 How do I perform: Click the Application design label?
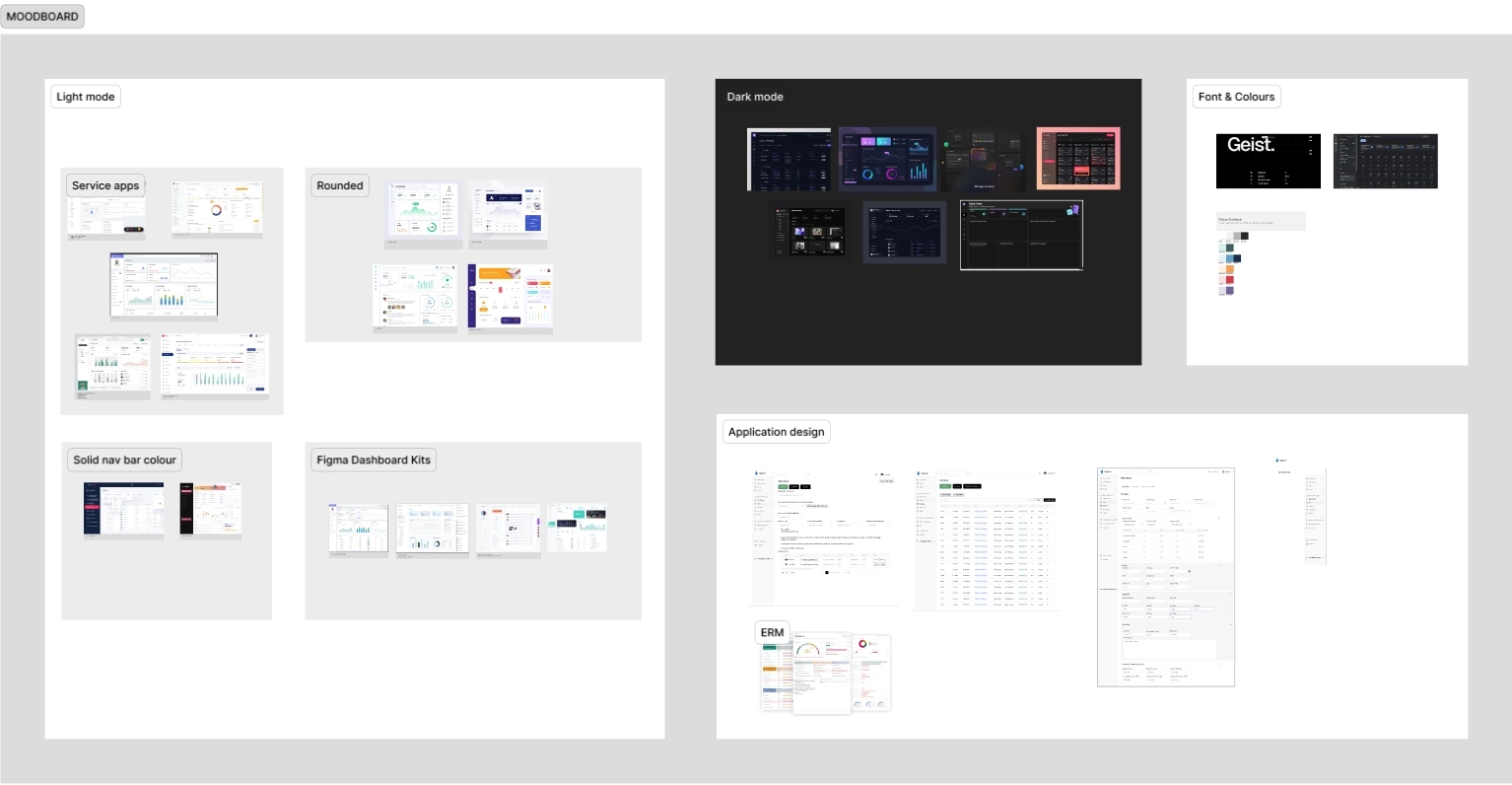point(777,432)
